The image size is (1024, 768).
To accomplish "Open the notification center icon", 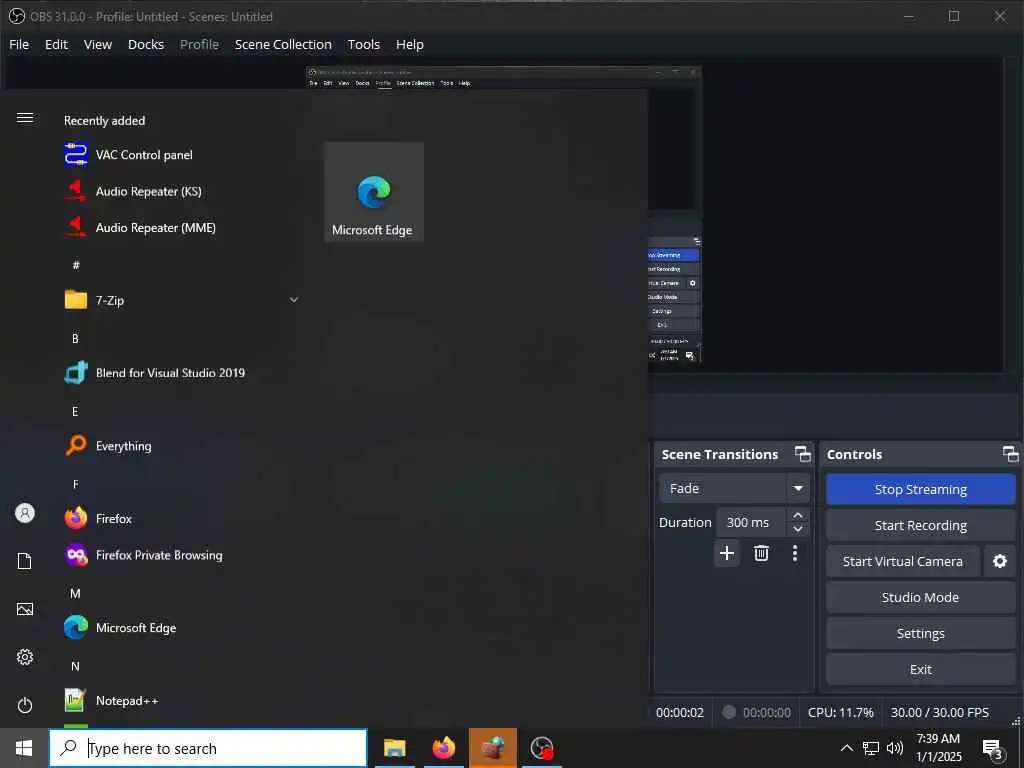I will click(x=992, y=748).
